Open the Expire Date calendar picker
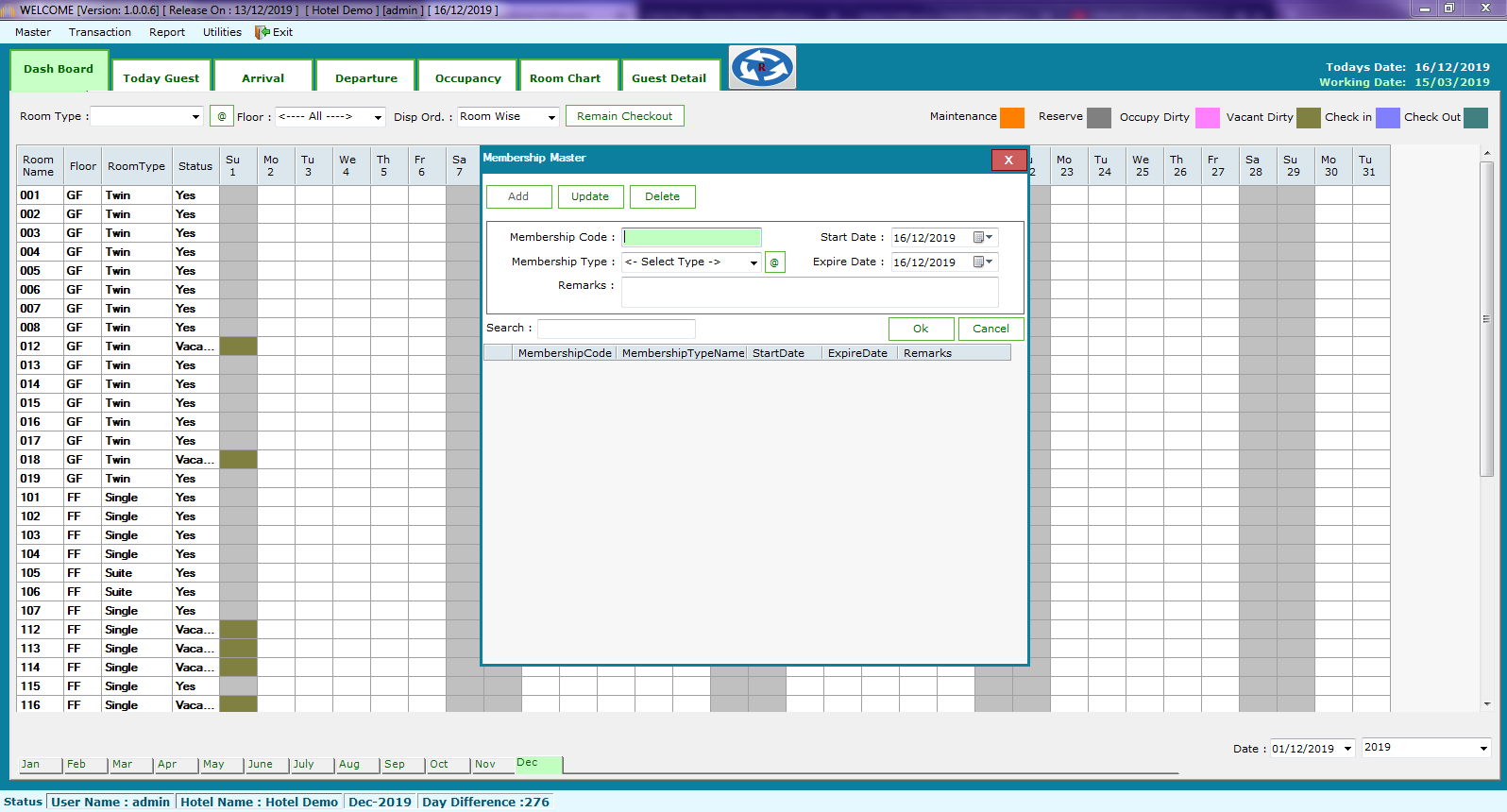1507x812 pixels. 983,262
